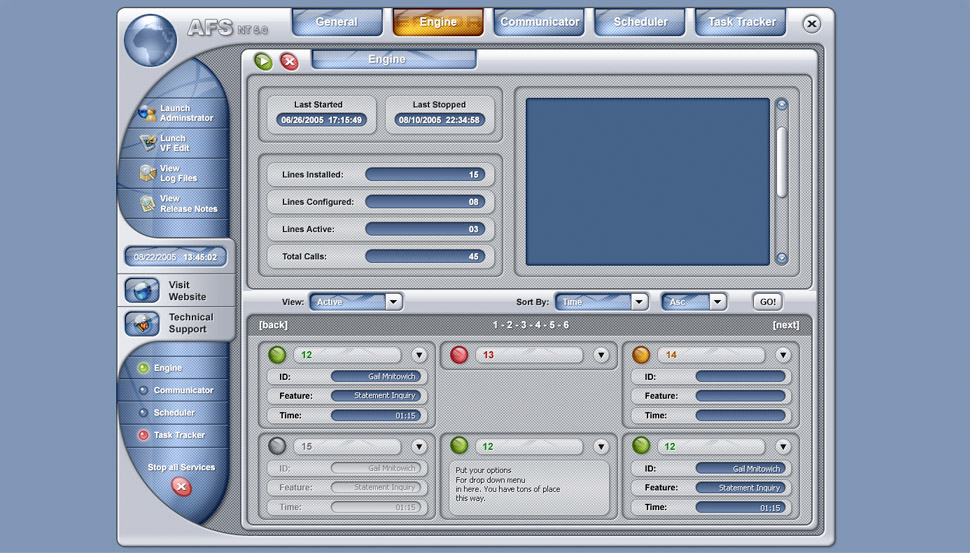970x553 pixels.
Task: Toggle Task Tracker service indicator in sidebar
Action: pos(144,435)
